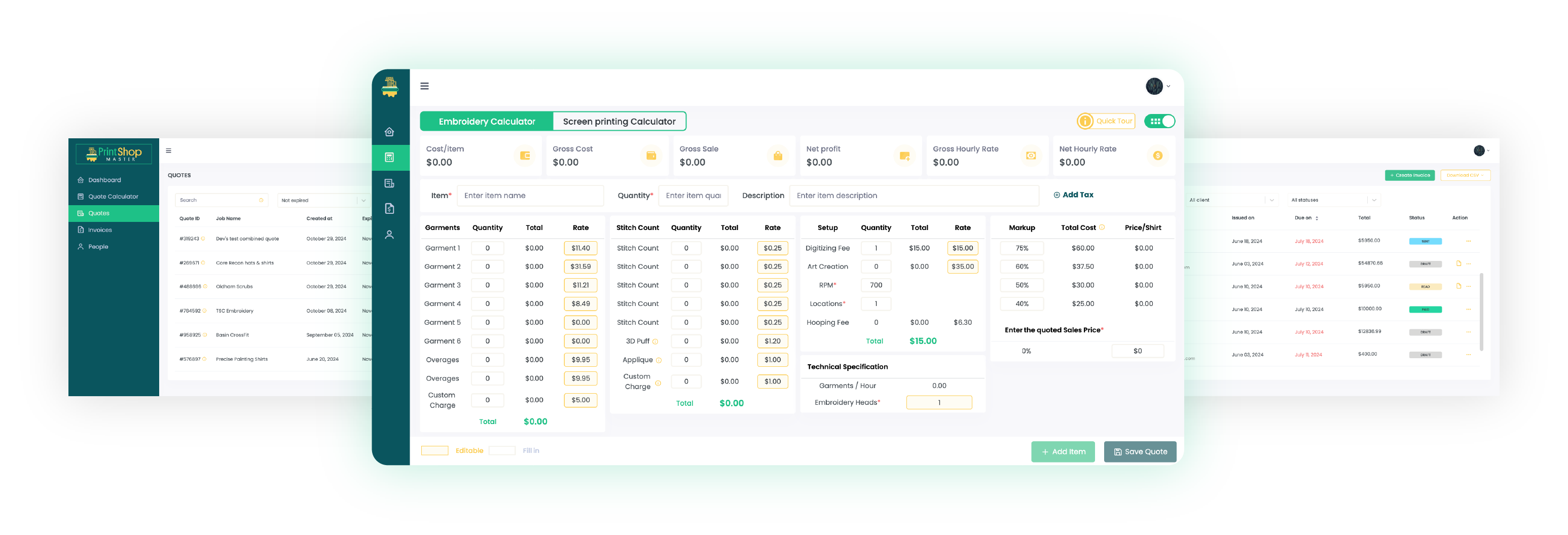The image size is (1568, 535).
Task: Open the home icon in the center sidebar
Action: coord(389,132)
